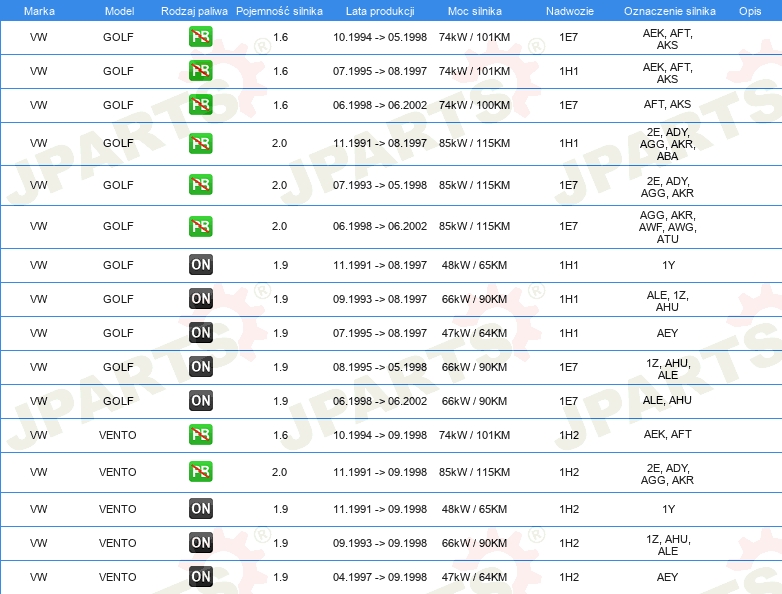782x594 pixels.
Task: Select date range 10.1994 -> 05.1998
Action: pyautogui.click(x=380, y=37)
